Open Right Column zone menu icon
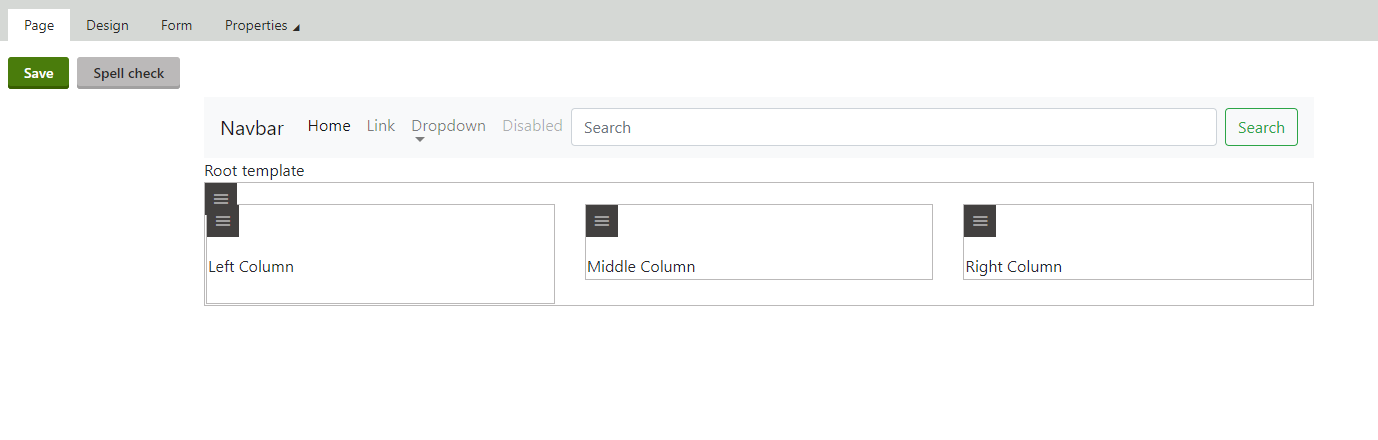Image resolution: width=1378 pixels, height=440 pixels. pyautogui.click(x=980, y=221)
